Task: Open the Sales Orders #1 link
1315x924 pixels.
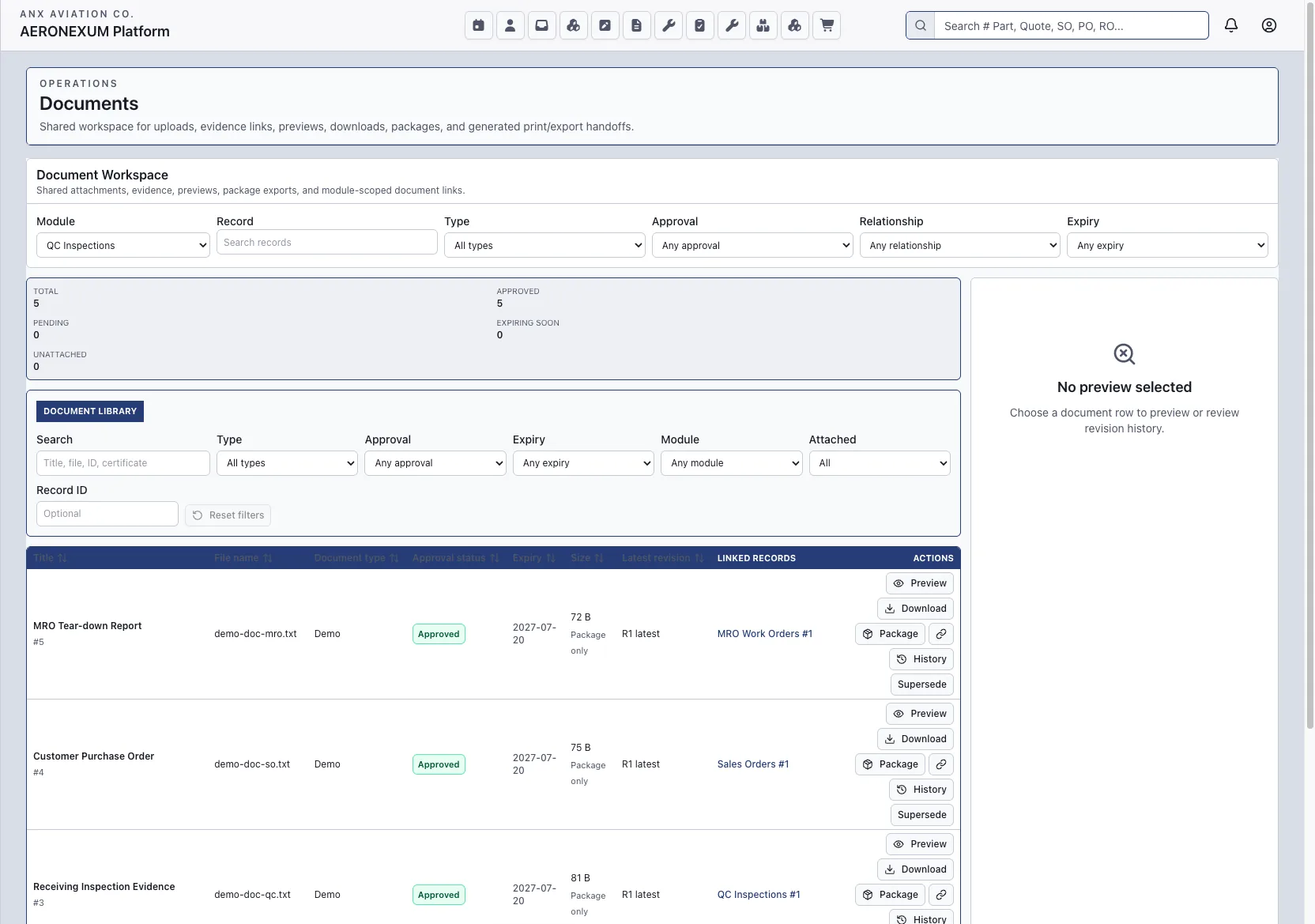Action: [753, 764]
